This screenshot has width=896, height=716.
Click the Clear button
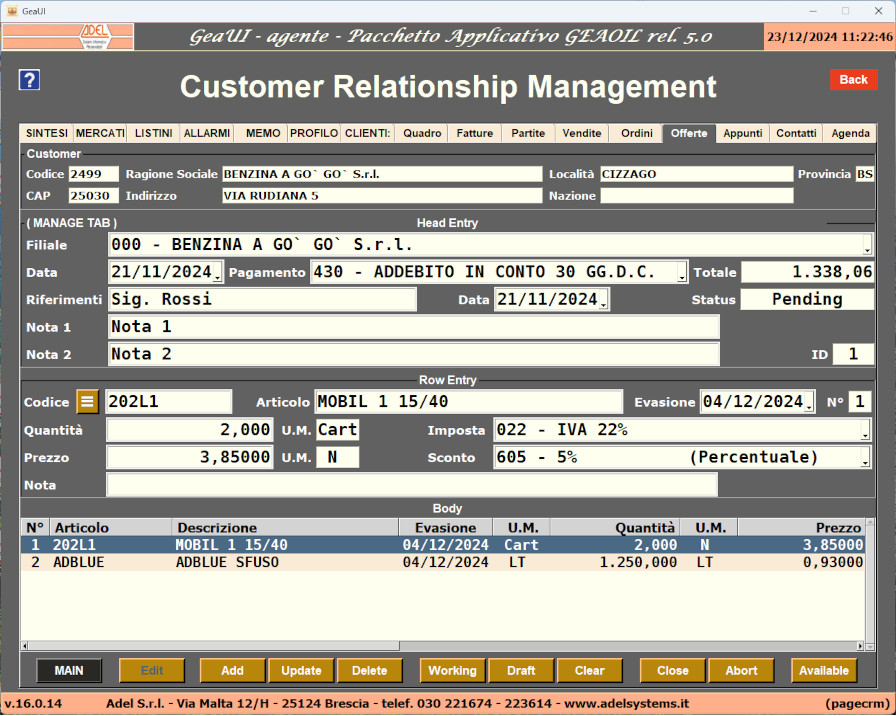pos(590,670)
